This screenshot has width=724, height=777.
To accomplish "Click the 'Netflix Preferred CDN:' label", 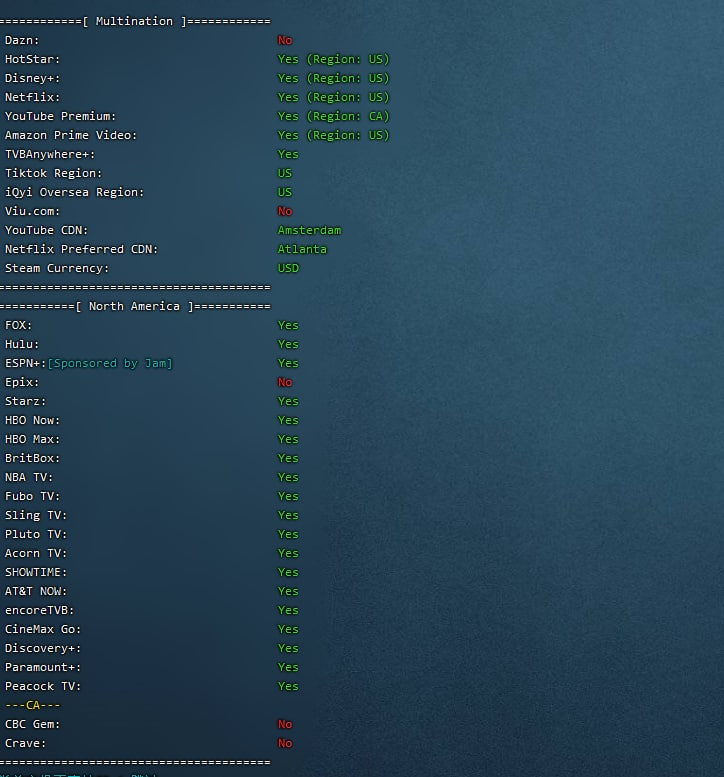I will [x=81, y=249].
